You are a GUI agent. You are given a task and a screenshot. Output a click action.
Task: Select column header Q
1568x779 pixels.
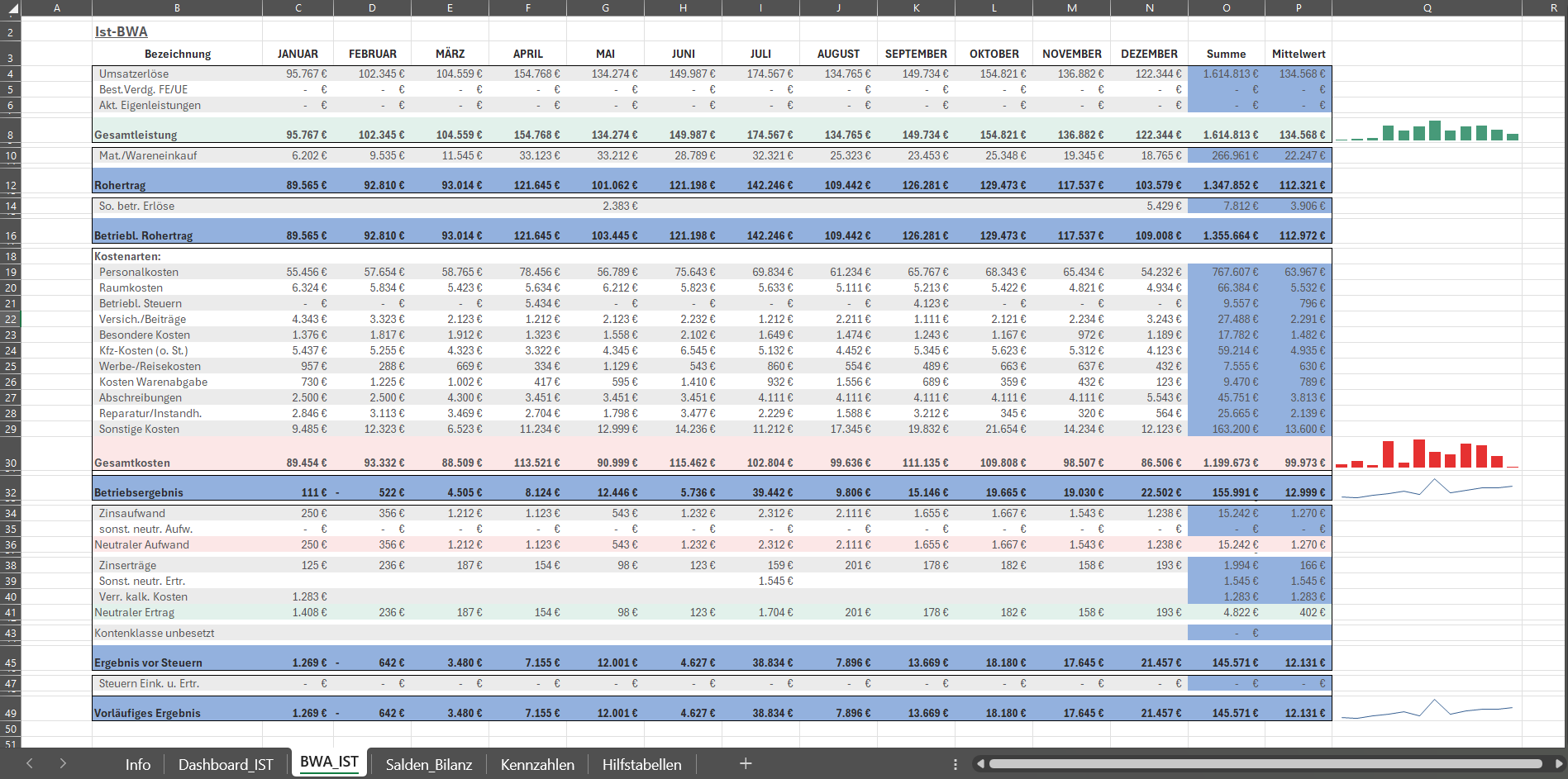[x=1427, y=7]
